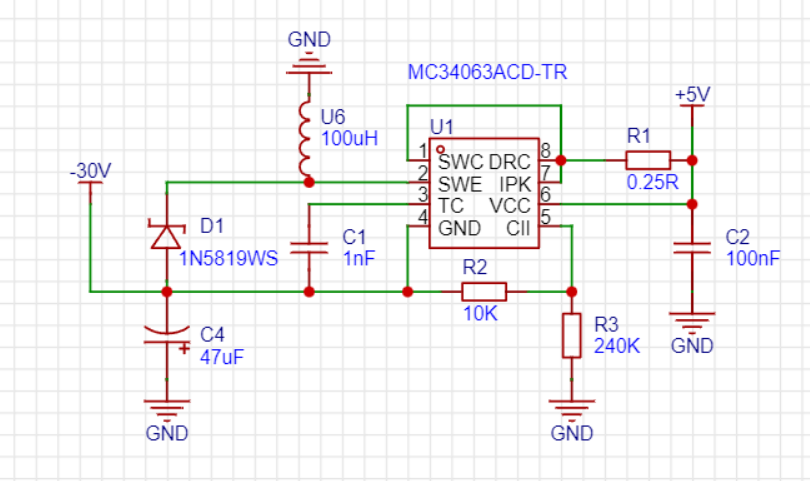Click the TC pin 3 label
This screenshot has width=810, height=481.
pyautogui.click(x=450, y=206)
